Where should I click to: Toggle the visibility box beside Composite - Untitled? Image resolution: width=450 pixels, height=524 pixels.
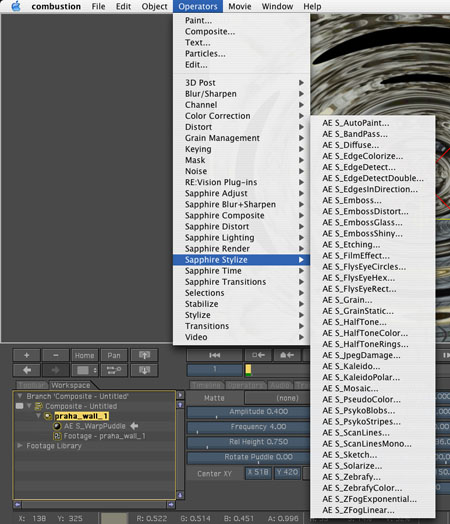click(19, 406)
